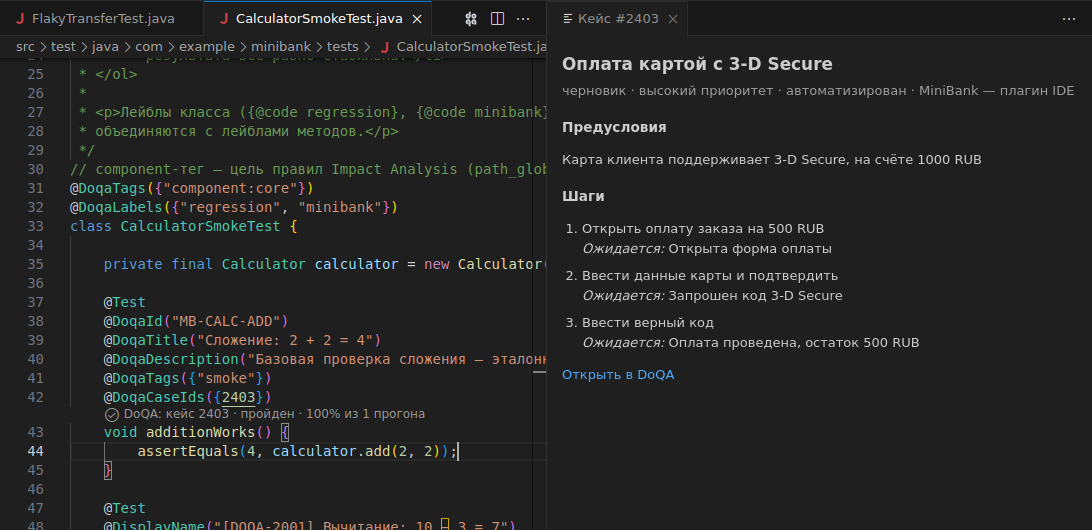This screenshot has height=530, width=1092.
Task: Open the 'minibank' breadcrumb segment
Action: click(281, 47)
